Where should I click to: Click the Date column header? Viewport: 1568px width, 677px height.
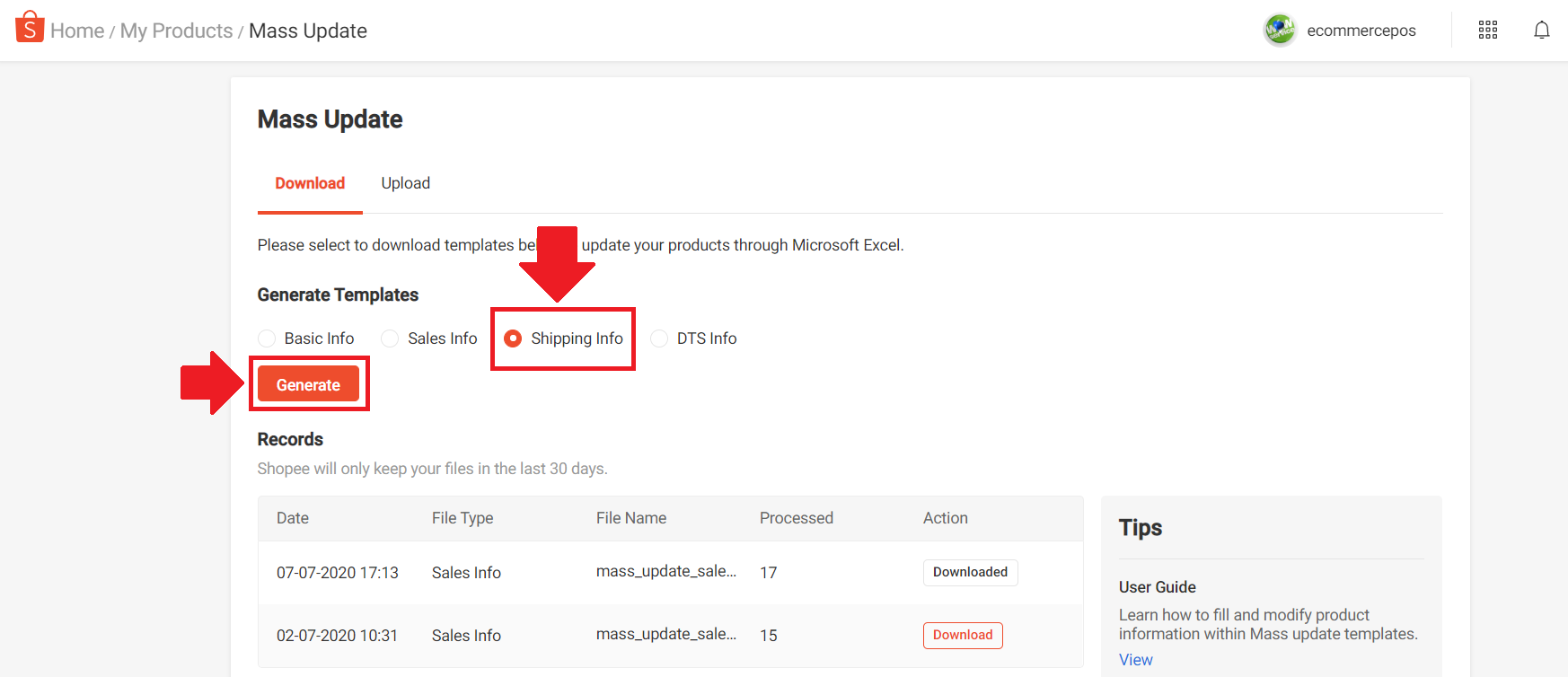click(293, 518)
